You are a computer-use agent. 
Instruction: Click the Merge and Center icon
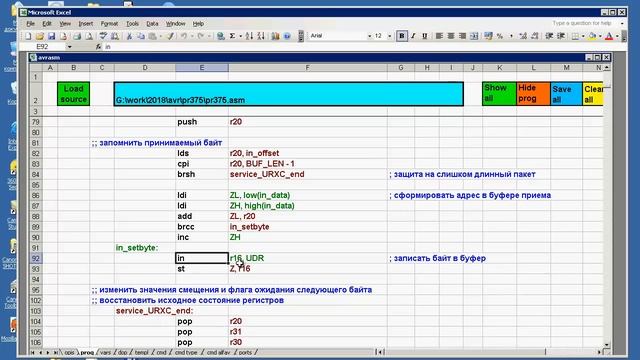pyautogui.click(x=474, y=36)
